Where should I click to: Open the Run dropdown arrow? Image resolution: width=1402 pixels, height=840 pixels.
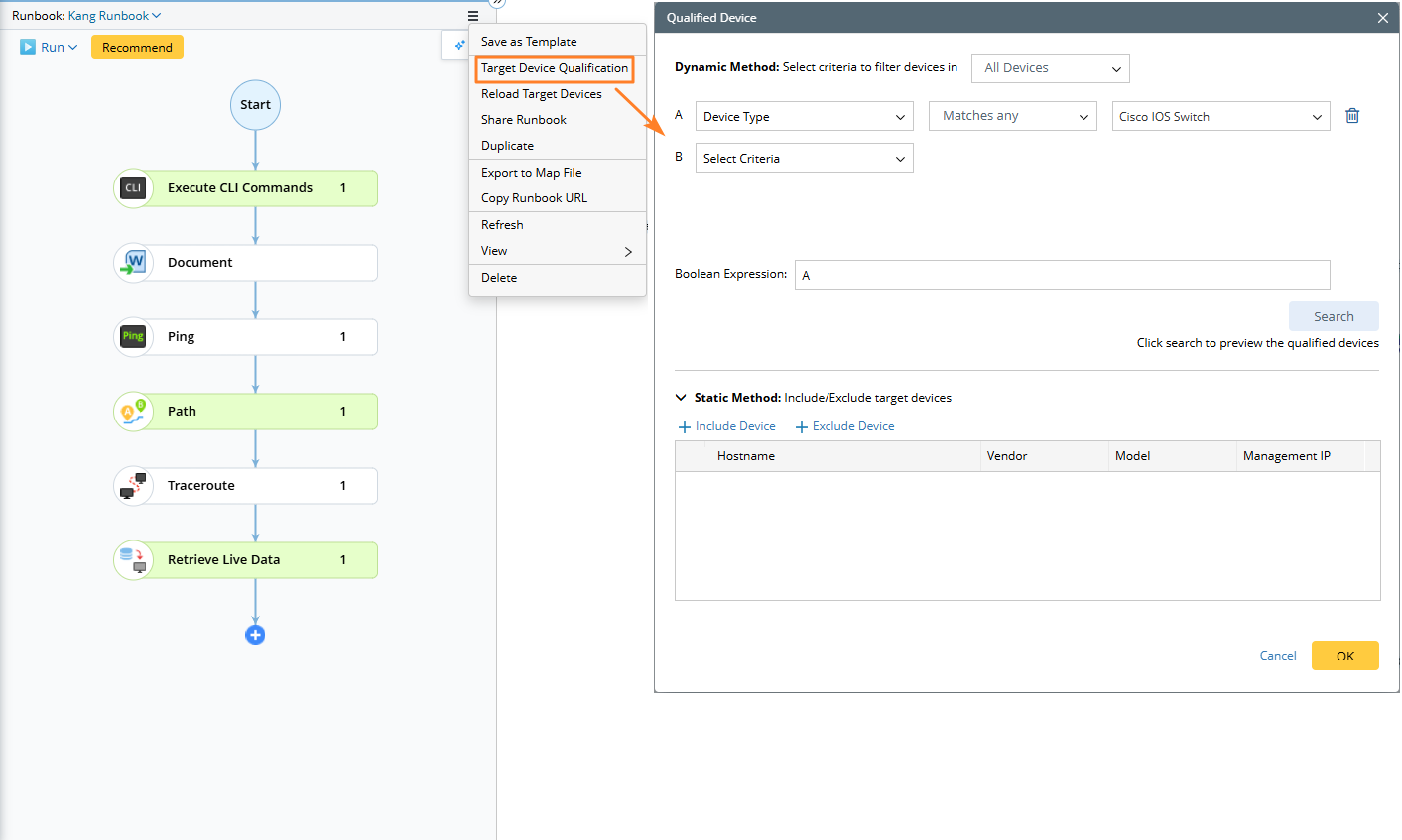(x=72, y=48)
